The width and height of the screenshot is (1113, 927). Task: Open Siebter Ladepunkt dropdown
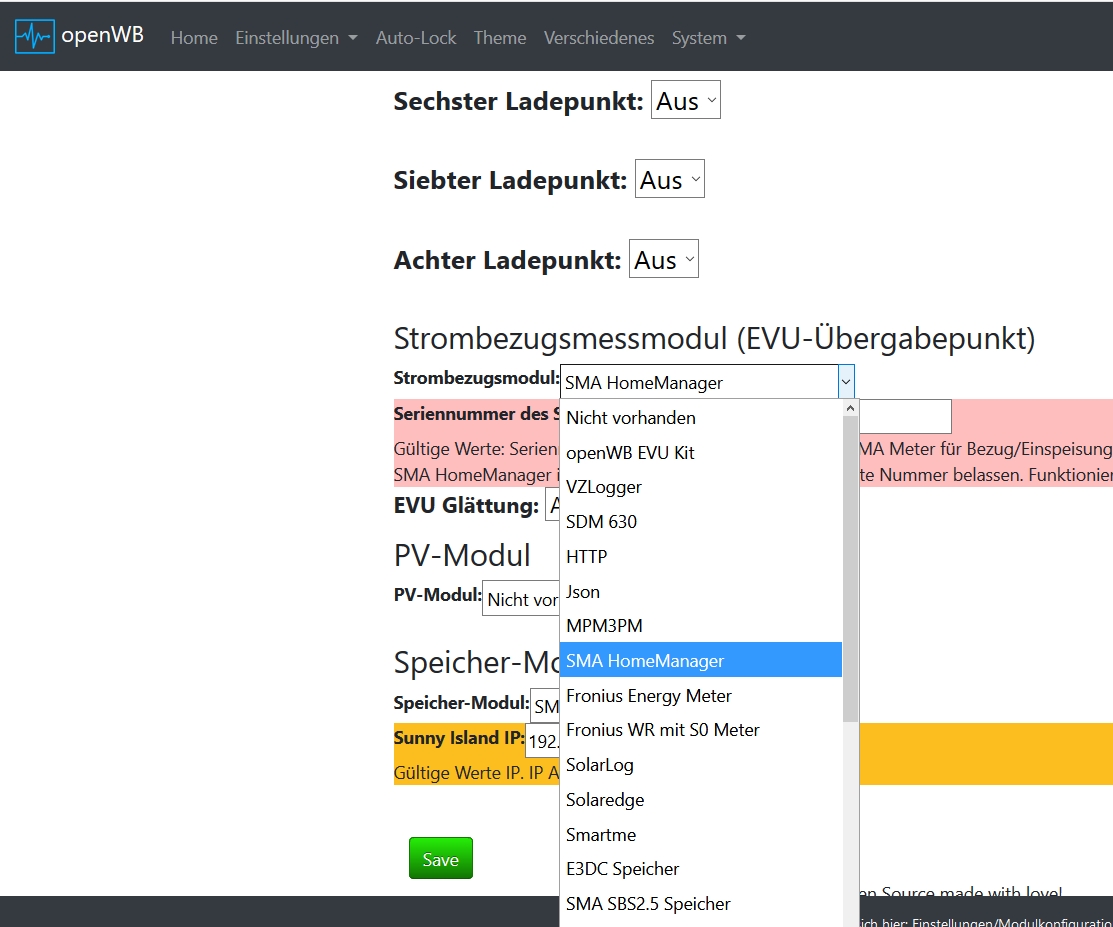(x=669, y=179)
